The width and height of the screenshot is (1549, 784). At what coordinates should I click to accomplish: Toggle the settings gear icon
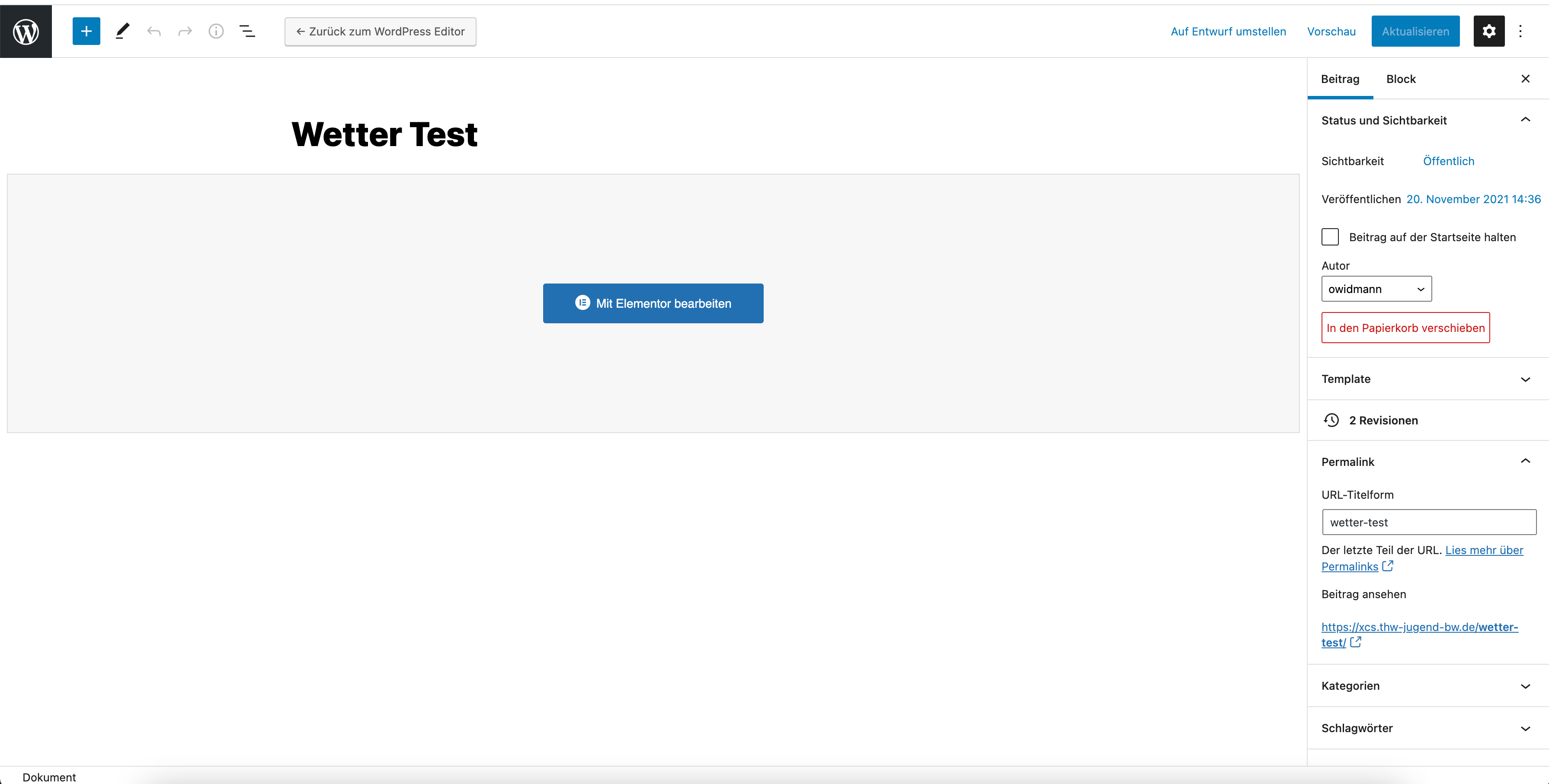(1489, 31)
